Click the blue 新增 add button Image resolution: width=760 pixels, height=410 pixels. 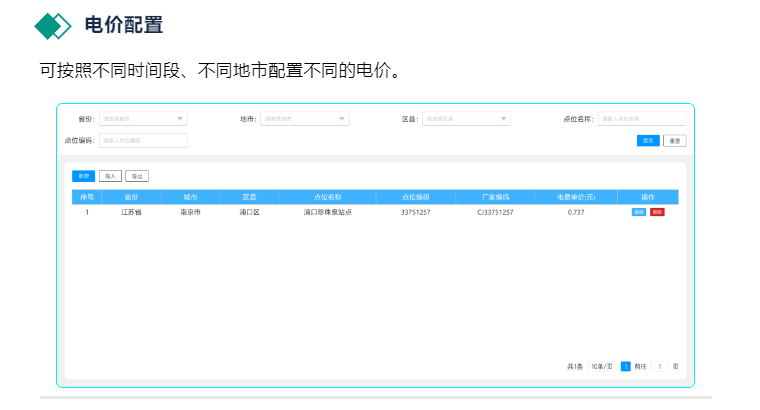pyautogui.click(x=83, y=176)
